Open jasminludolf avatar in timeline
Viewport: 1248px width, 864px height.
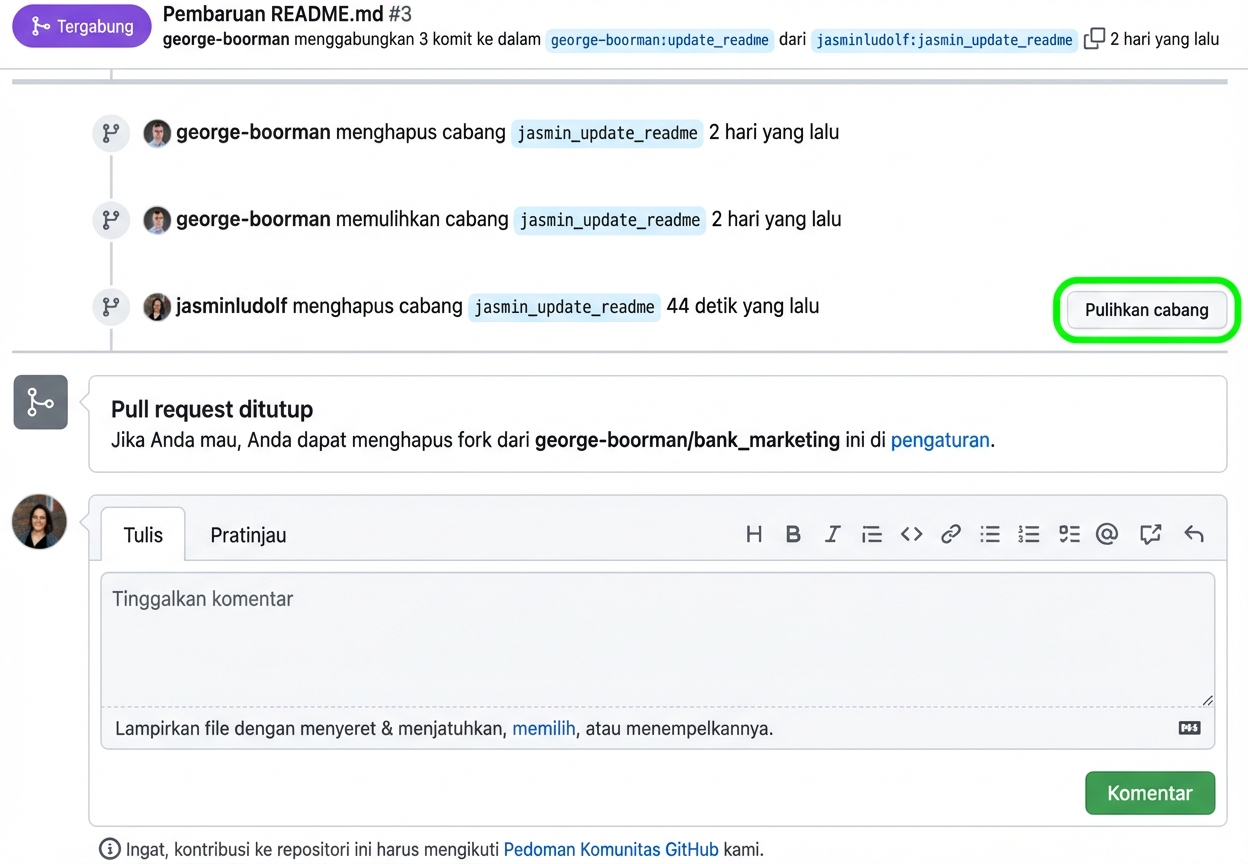[x=157, y=307]
